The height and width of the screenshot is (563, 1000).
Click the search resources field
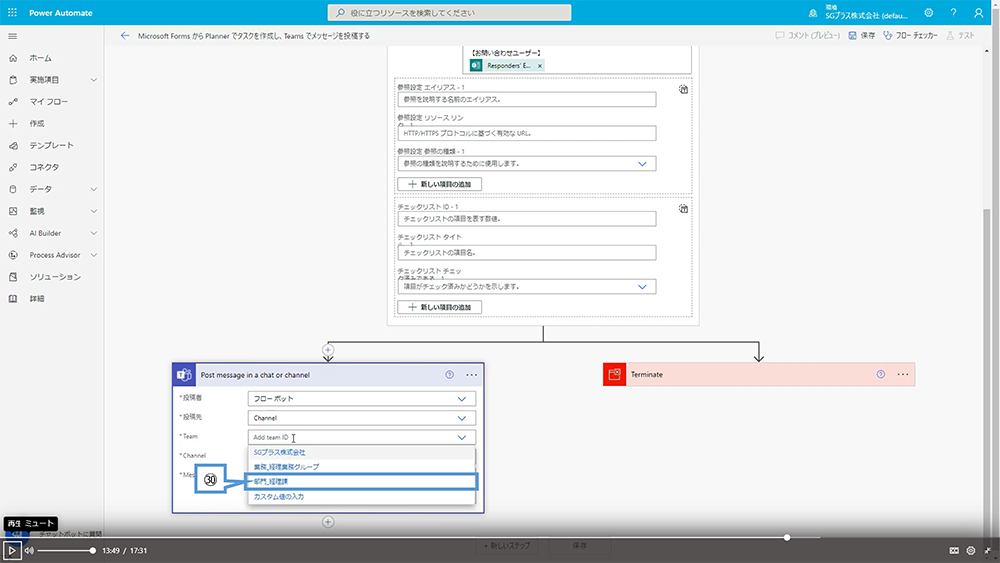(450, 13)
